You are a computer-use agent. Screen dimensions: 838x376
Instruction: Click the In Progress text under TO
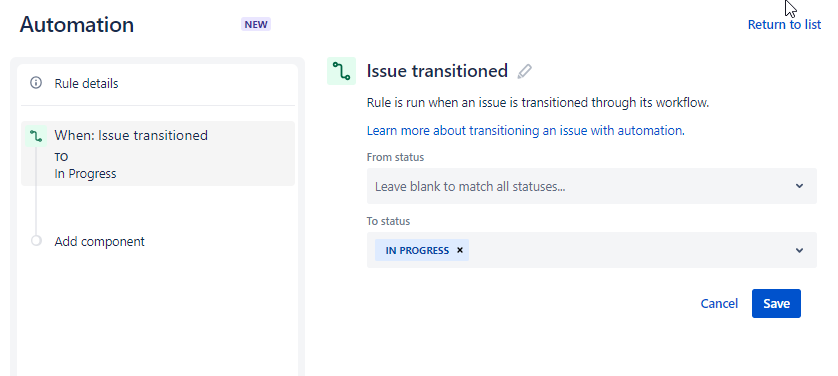pos(85,174)
